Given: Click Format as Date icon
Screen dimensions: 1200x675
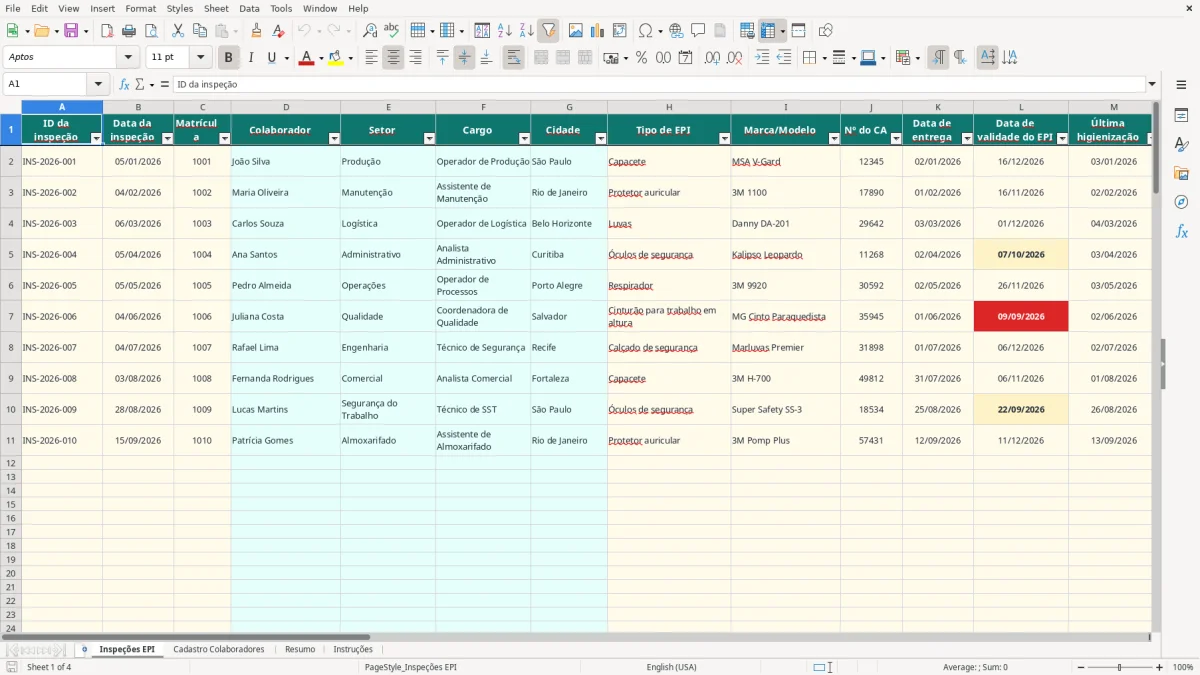Looking at the screenshot, I should pyautogui.click(x=686, y=58).
